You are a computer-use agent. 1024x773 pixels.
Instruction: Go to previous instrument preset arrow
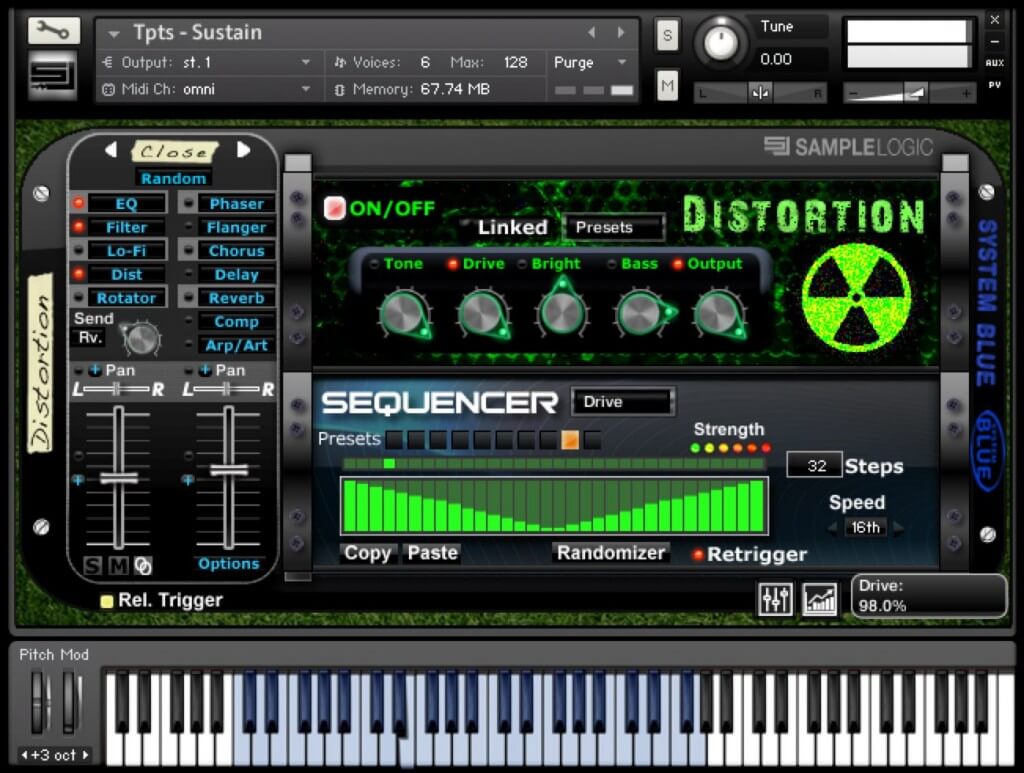coord(592,32)
